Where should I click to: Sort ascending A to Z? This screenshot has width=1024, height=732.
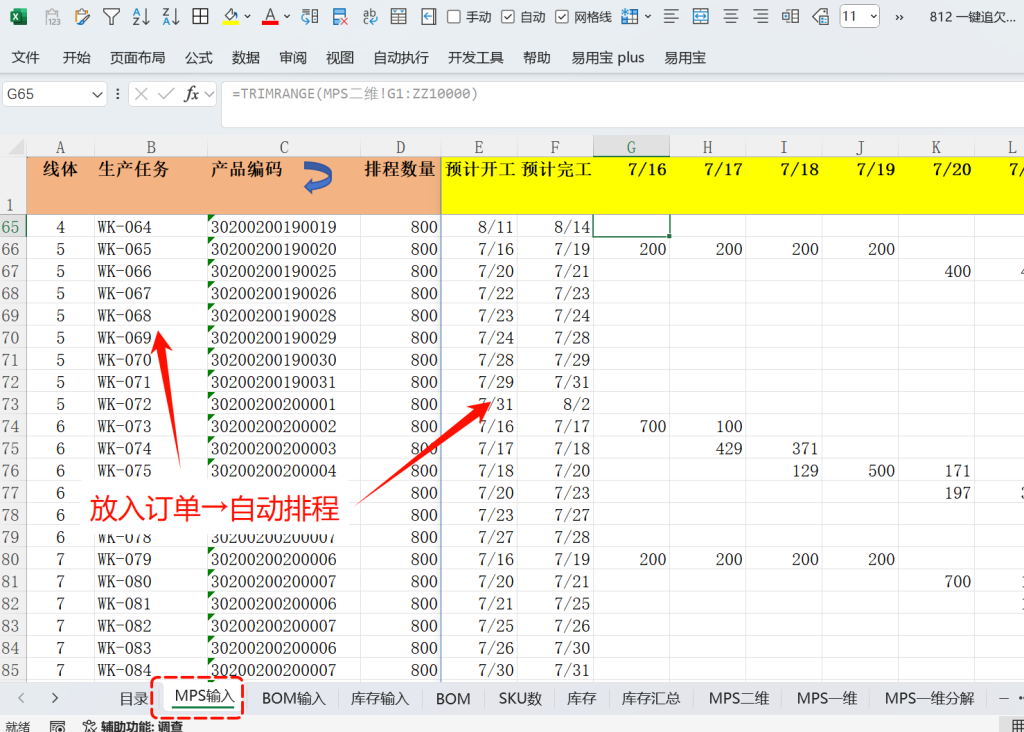pos(140,17)
